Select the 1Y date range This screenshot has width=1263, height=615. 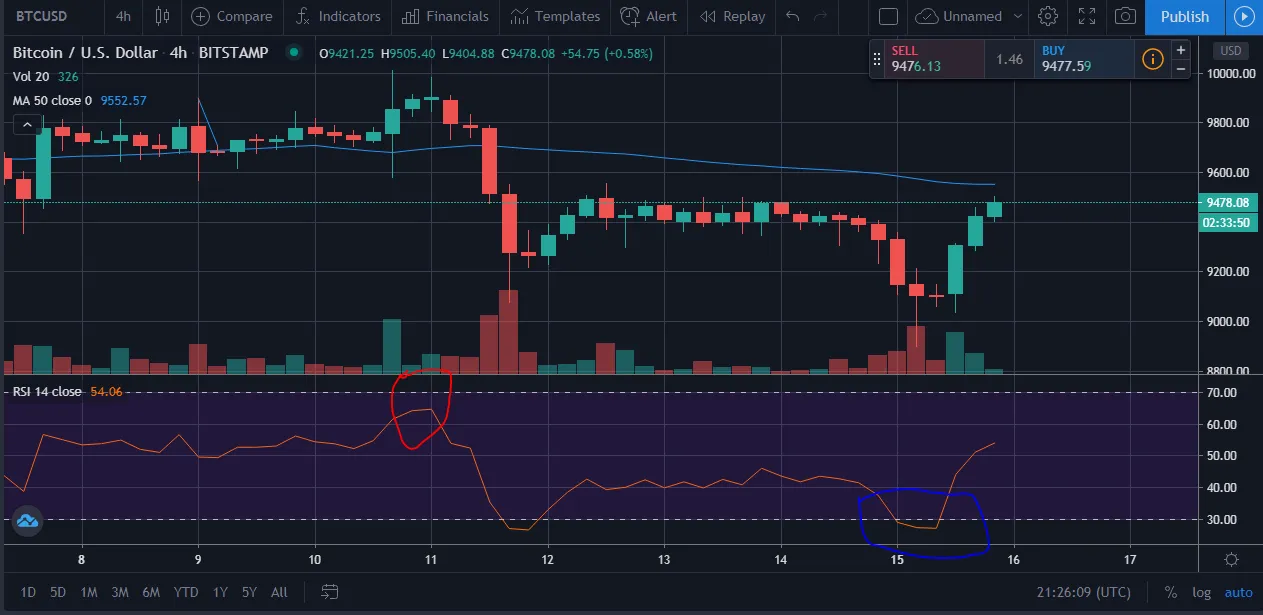(x=219, y=592)
